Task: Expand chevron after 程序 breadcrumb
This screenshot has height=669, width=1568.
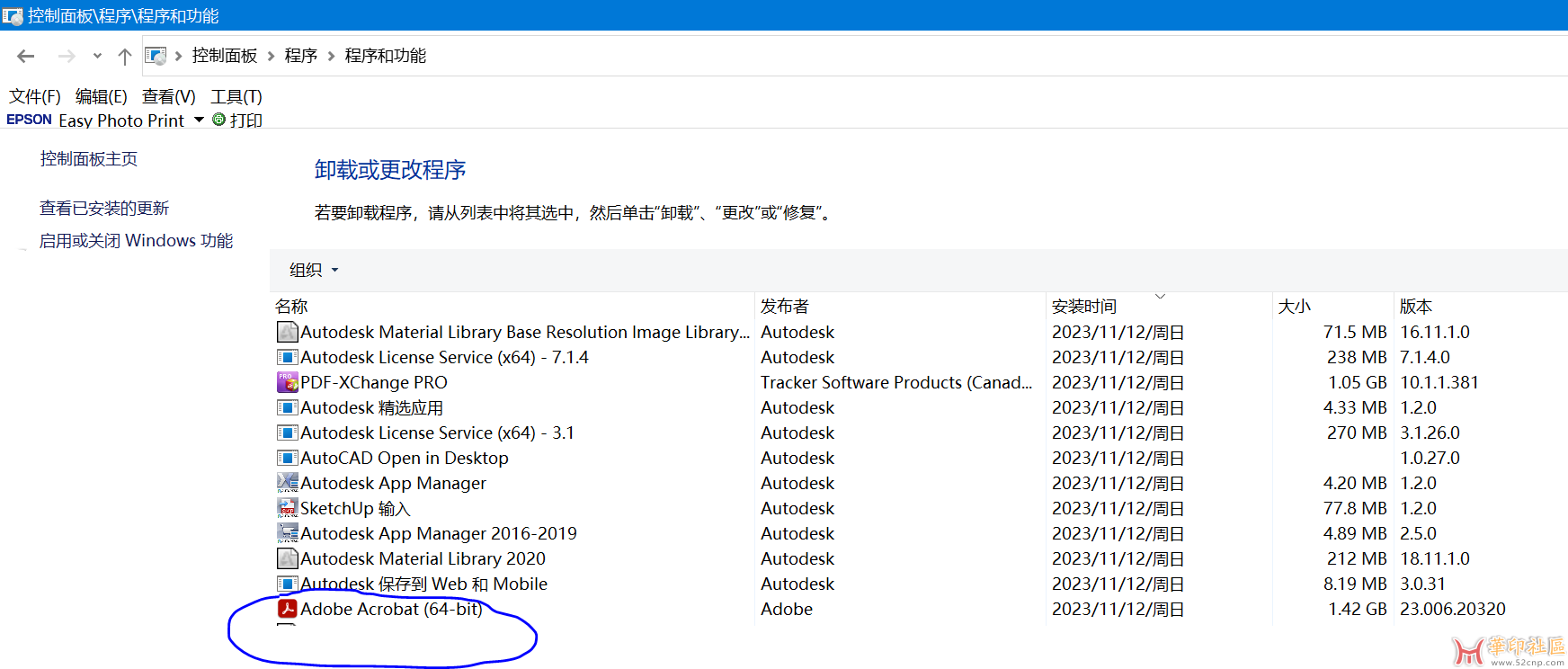Action: tap(331, 56)
